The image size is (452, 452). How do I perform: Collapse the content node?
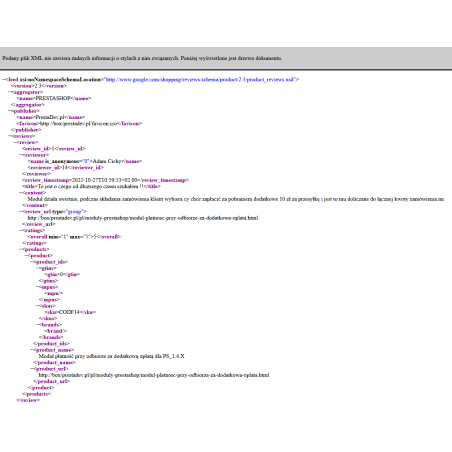21,193
